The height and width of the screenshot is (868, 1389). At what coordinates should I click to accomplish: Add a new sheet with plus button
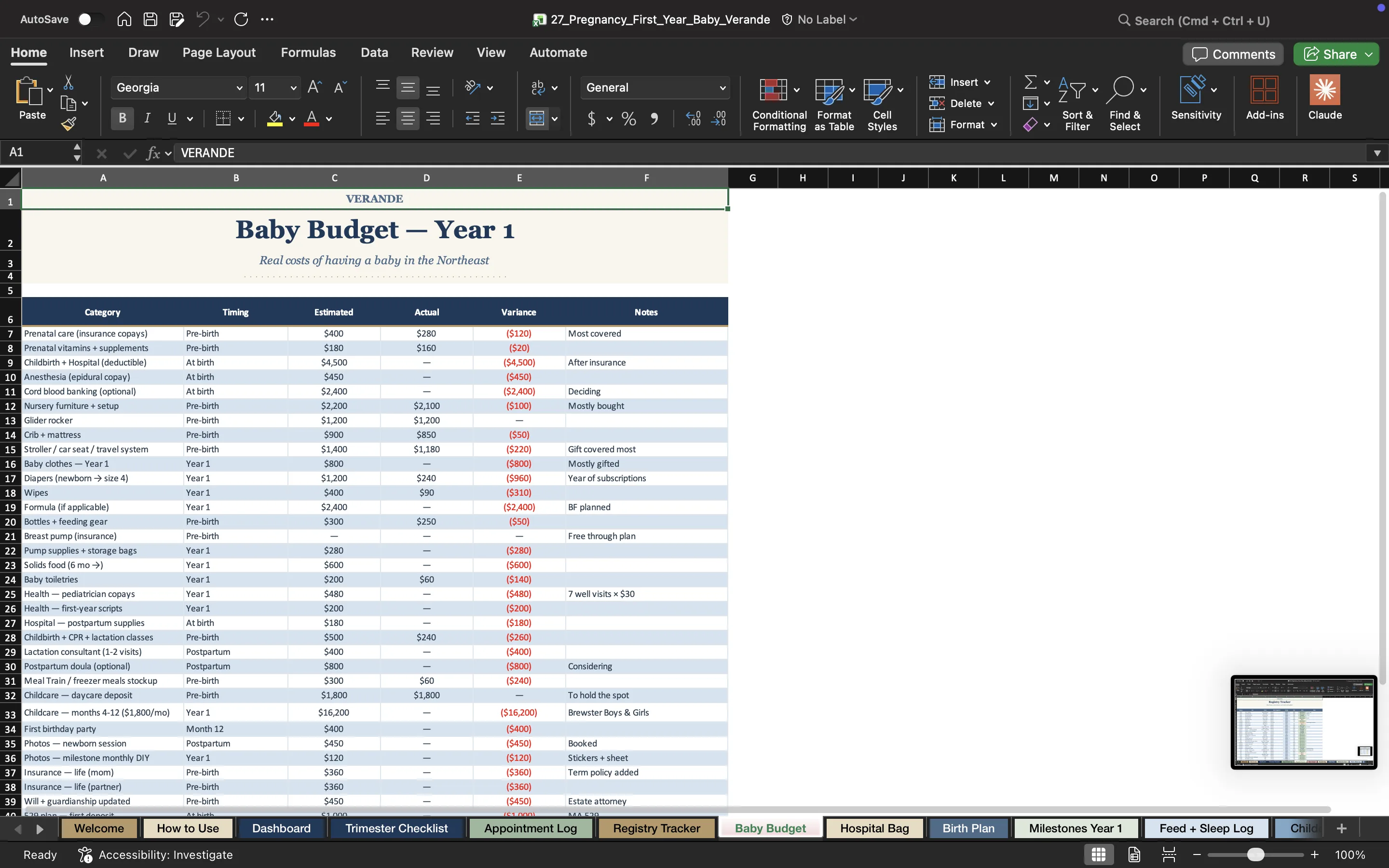(1341, 828)
